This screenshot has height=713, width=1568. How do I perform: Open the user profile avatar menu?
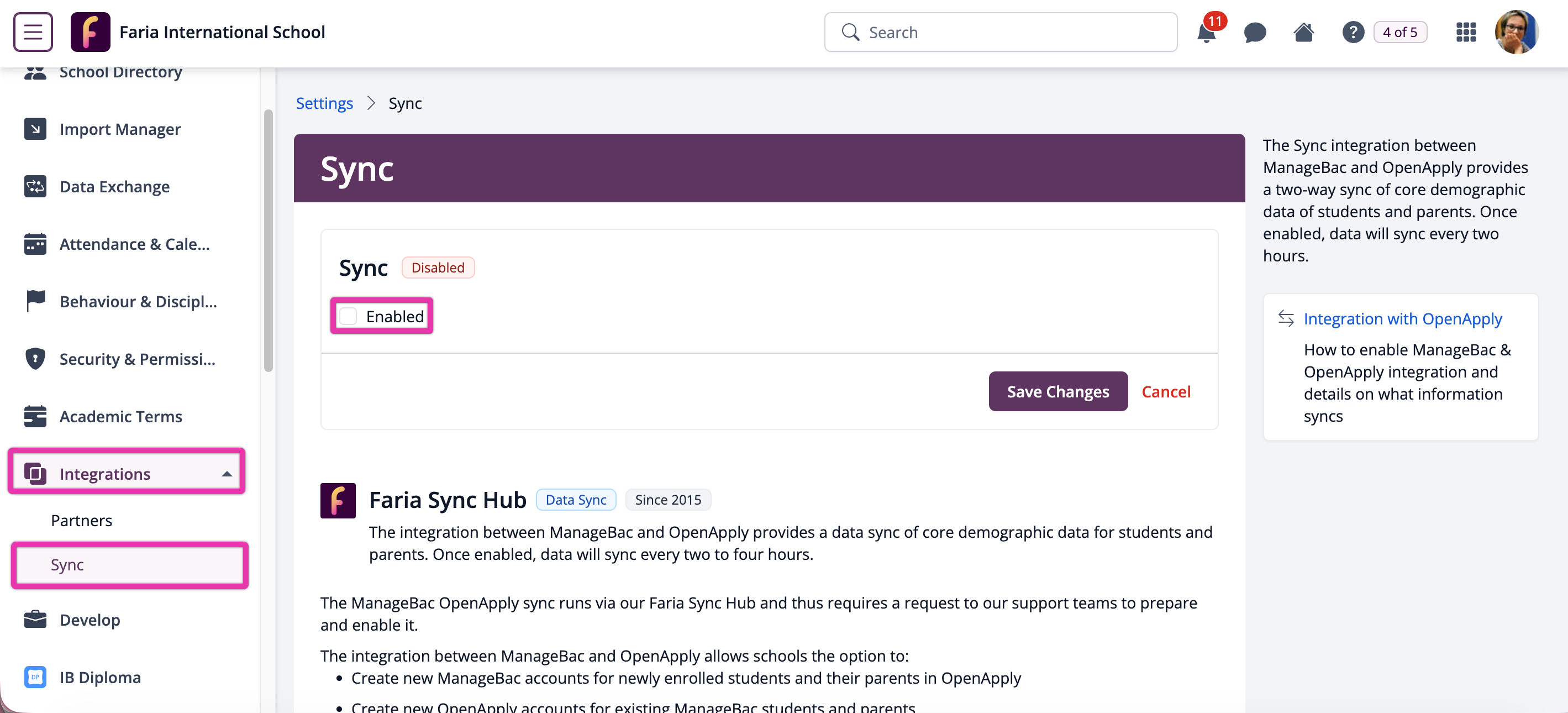(1516, 32)
